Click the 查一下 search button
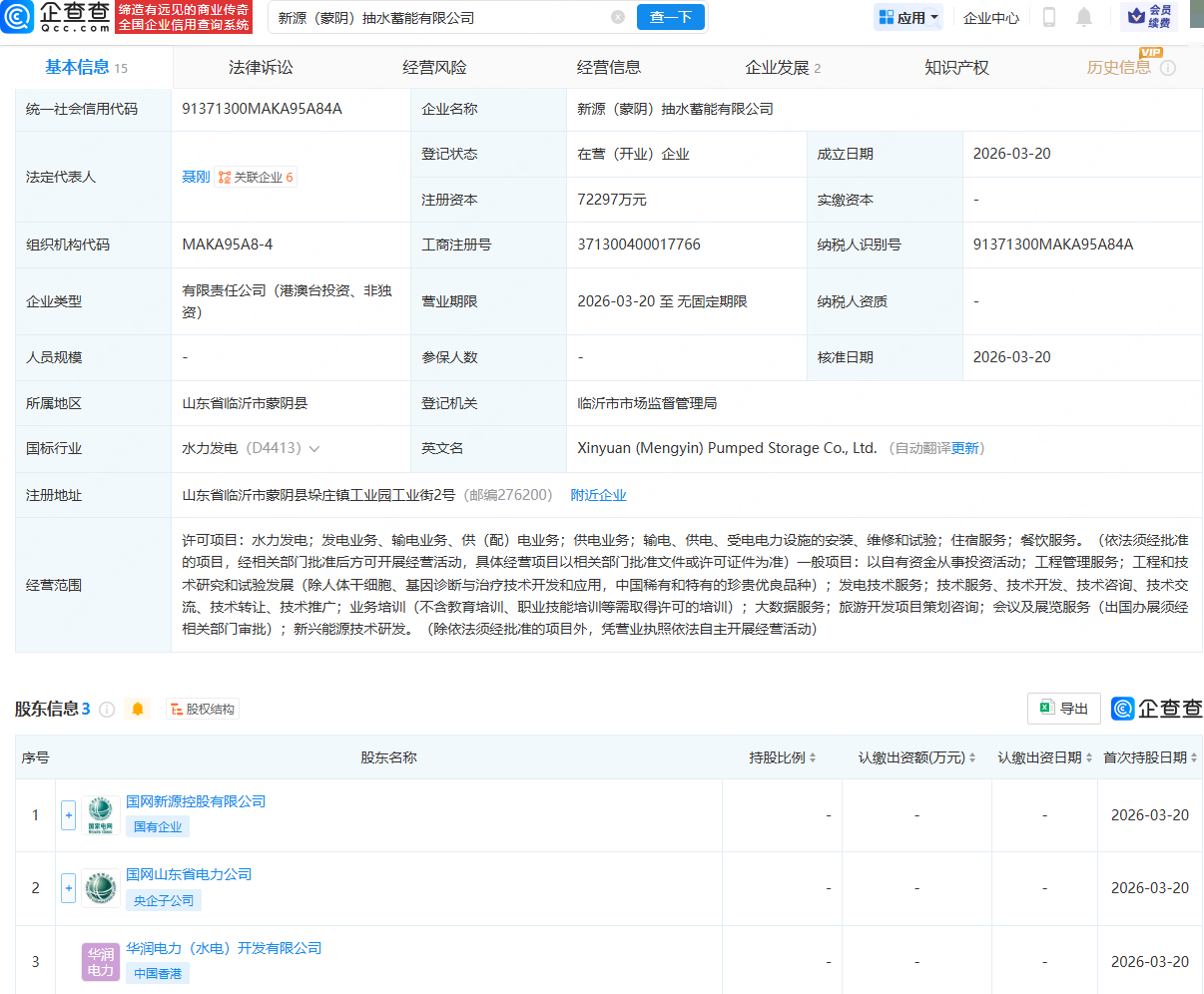 pyautogui.click(x=671, y=17)
